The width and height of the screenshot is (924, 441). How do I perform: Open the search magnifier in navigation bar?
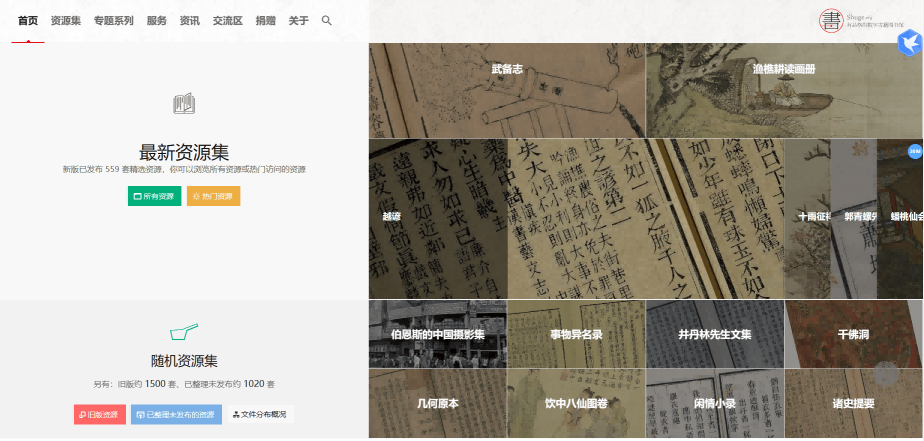point(327,20)
